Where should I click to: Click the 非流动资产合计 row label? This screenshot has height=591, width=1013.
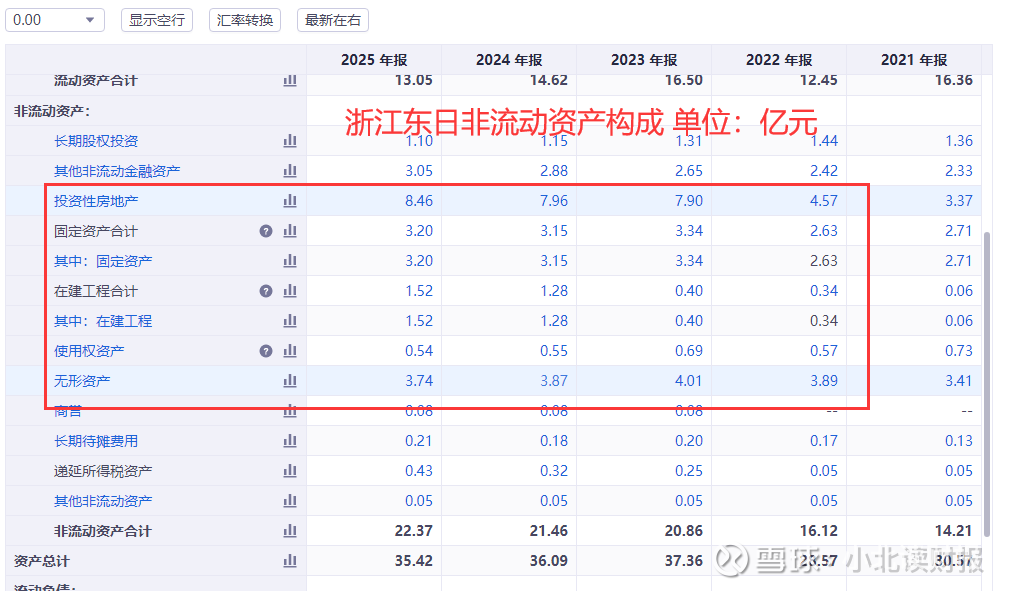(x=103, y=531)
